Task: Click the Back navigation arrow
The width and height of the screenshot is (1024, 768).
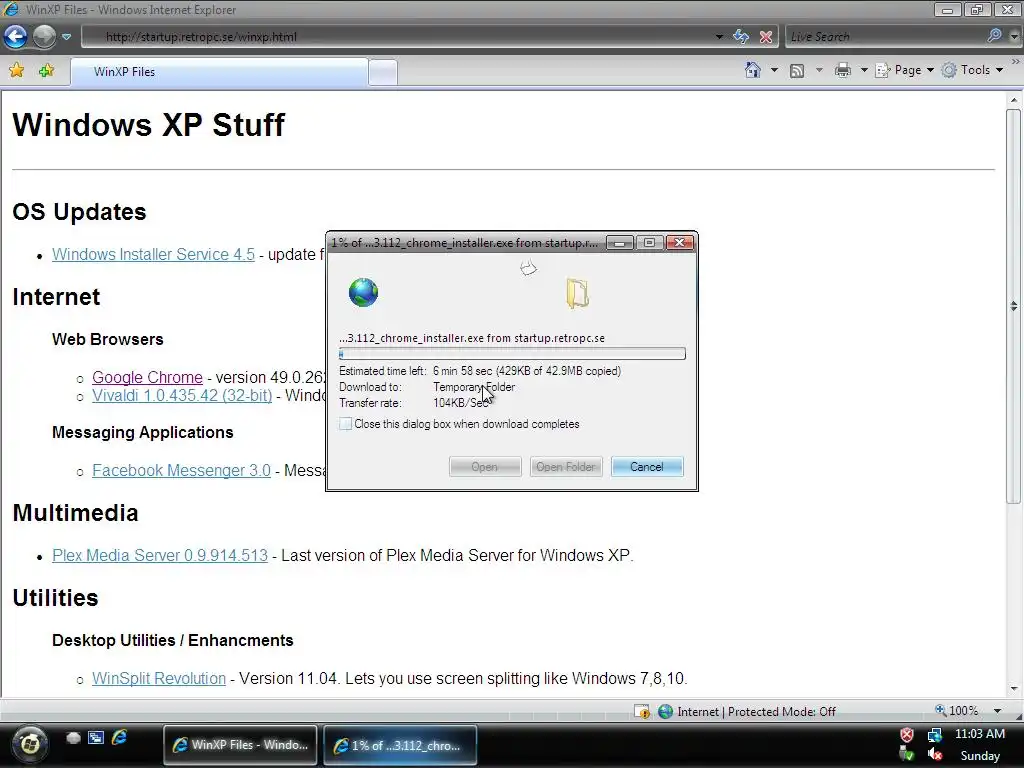Action: 16,37
